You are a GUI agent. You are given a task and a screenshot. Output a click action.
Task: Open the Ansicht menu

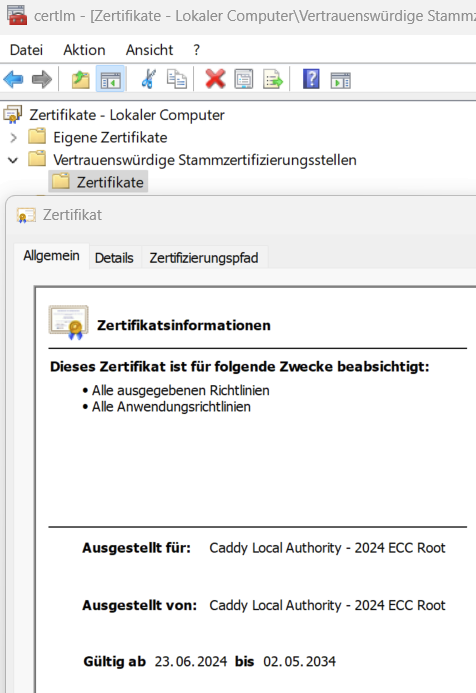click(x=149, y=50)
